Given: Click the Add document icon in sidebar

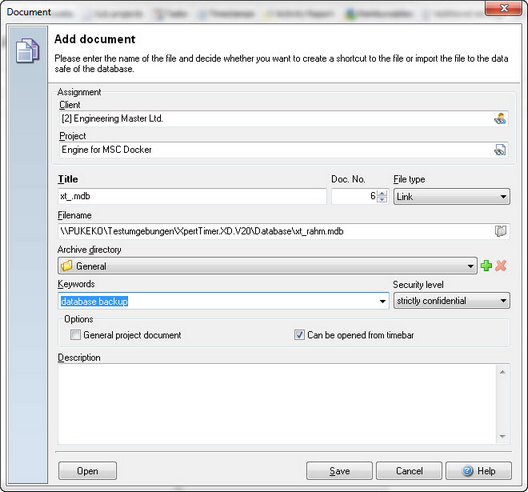Looking at the screenshot, I should tap(27, 51).
